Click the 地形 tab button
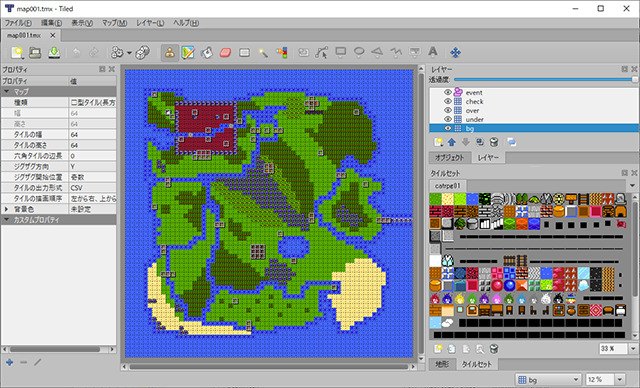 [442, 364]
